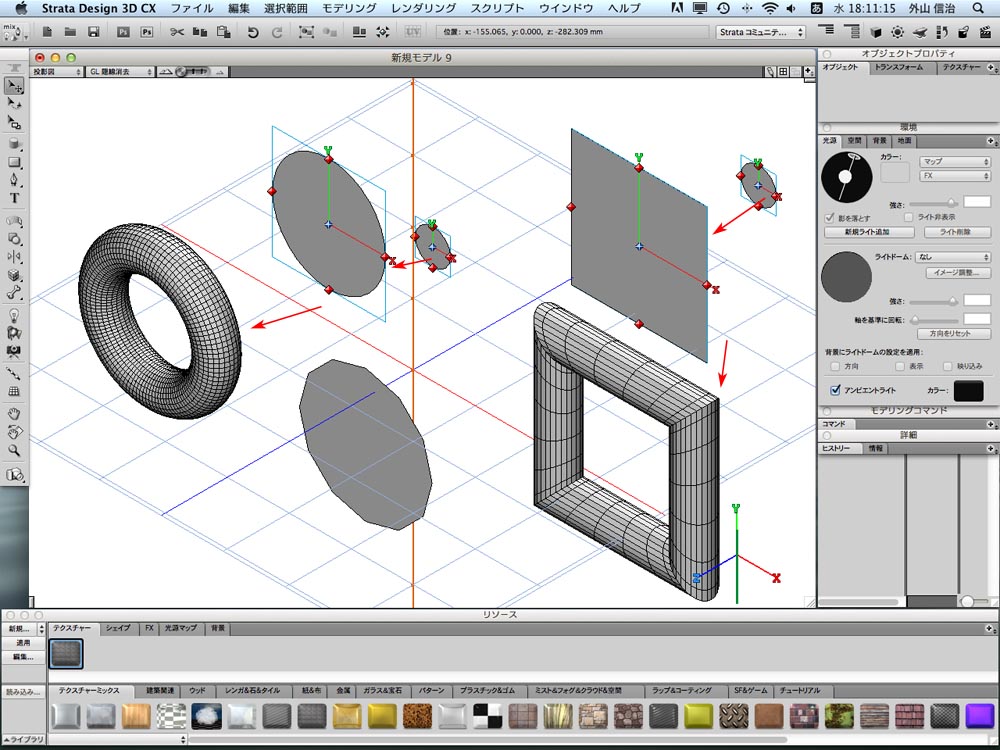Open the Spotlight search in menu bar
This screenshot has height=750, width=1000.
tap(978, 8)
